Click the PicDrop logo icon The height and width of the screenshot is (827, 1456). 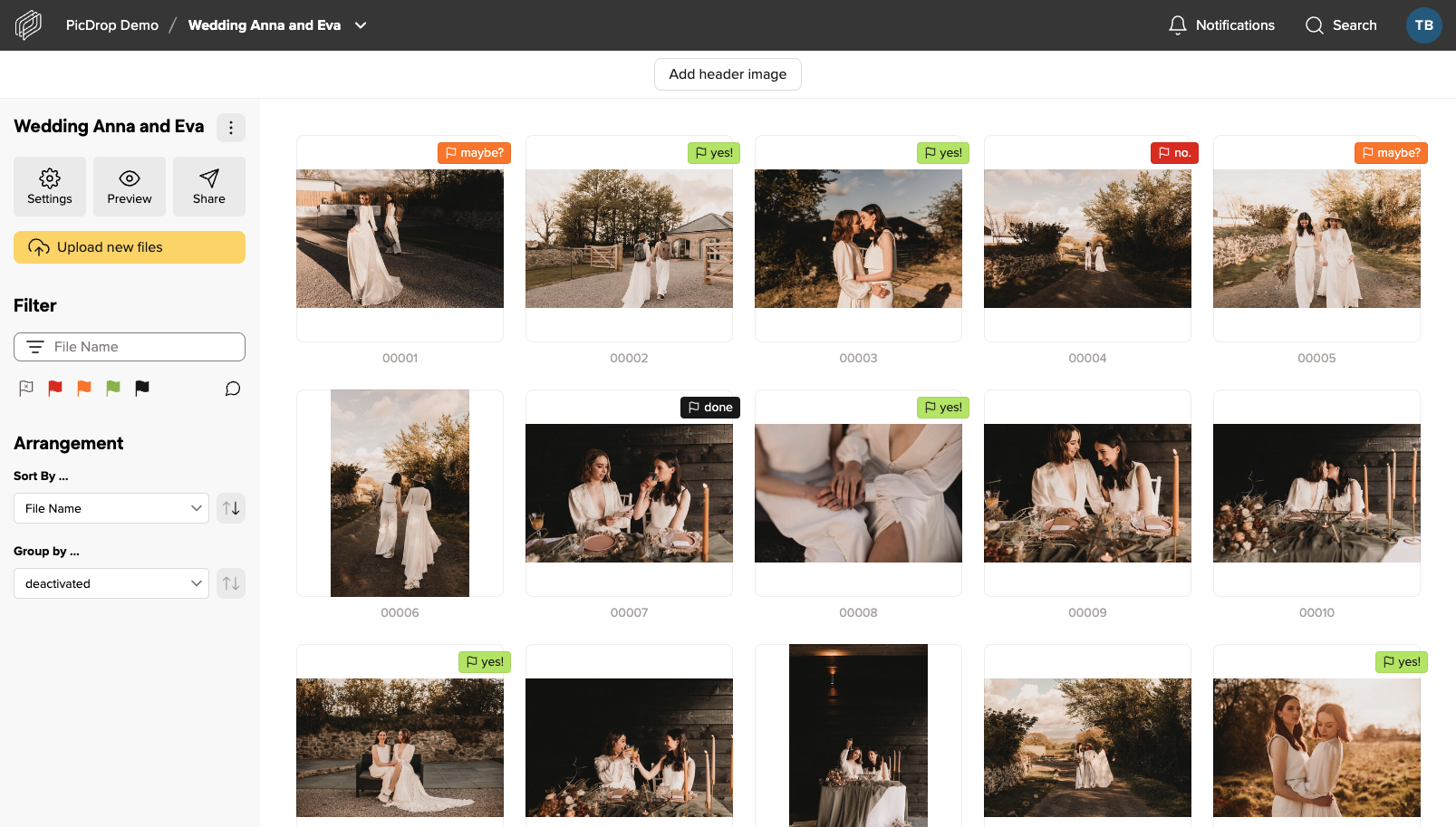28,25
